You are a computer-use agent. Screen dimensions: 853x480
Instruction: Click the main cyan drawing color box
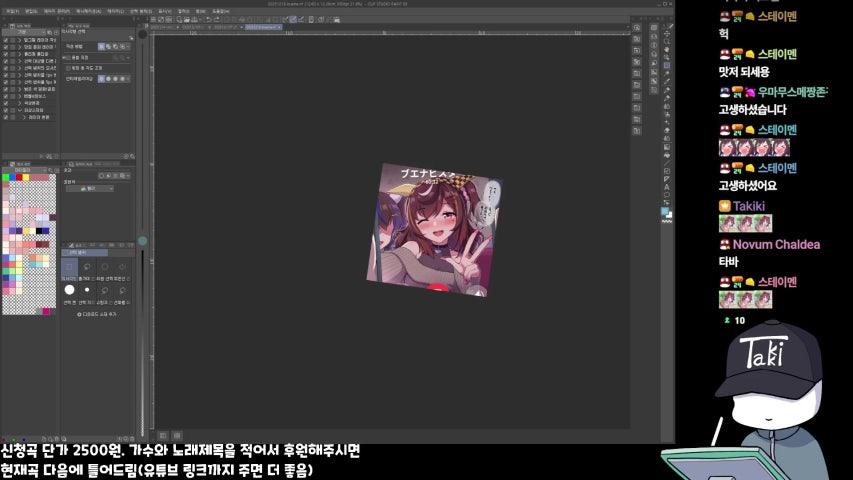point(665,211)
